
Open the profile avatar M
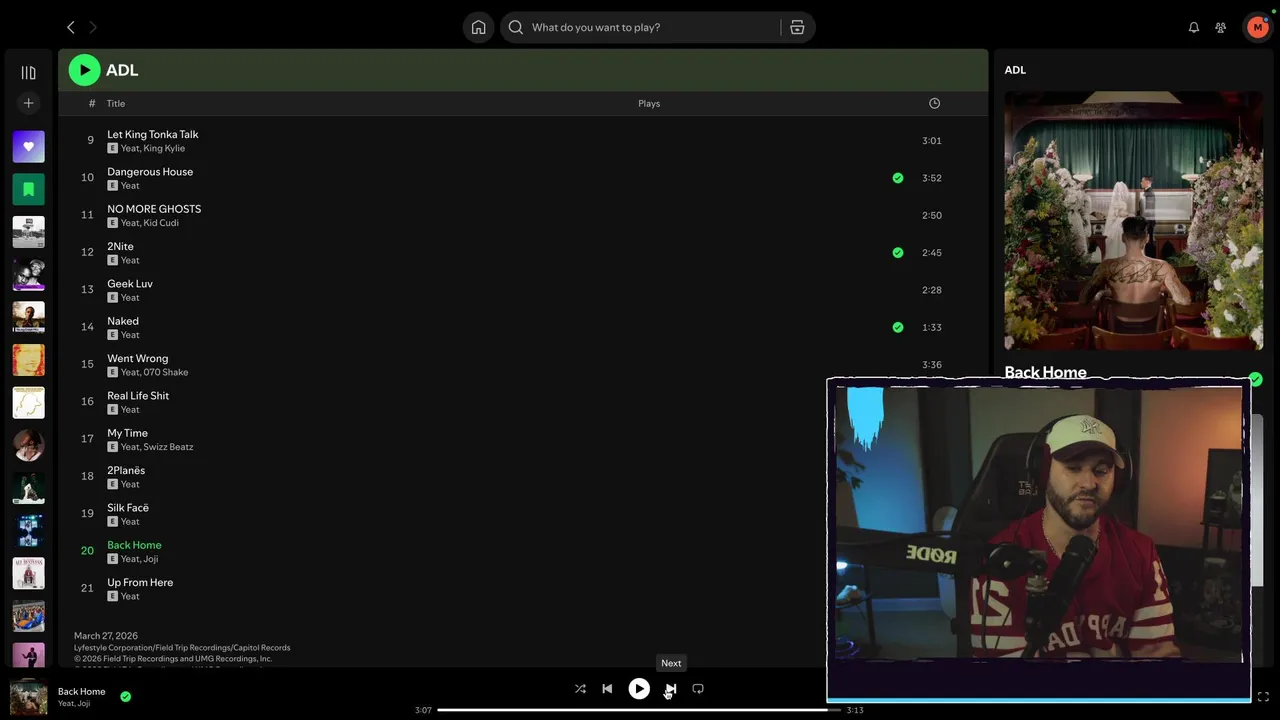(1257, 27)
